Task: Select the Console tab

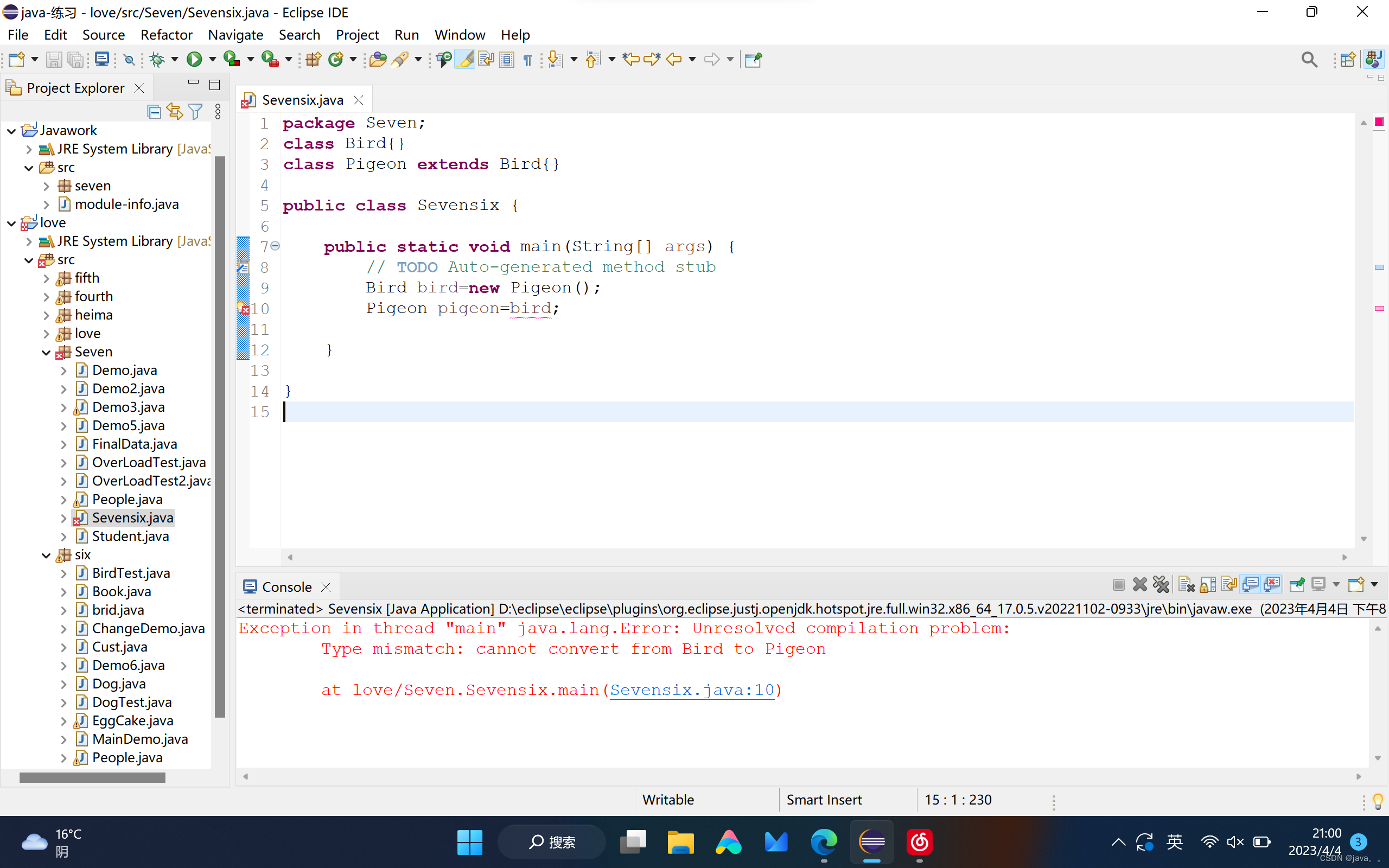Action: (x=286, y=586)
